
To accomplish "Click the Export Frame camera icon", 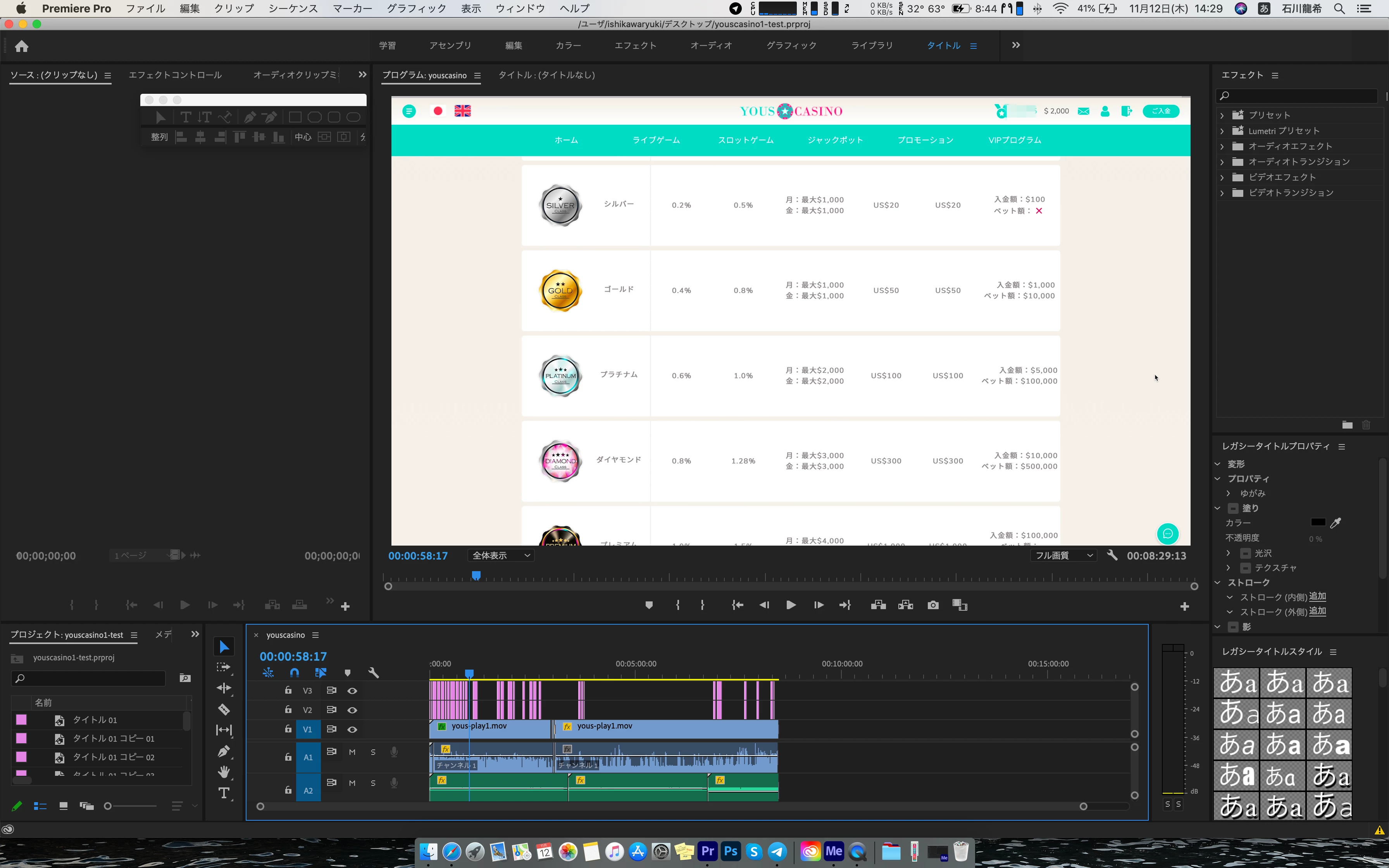I will point(933,605).
